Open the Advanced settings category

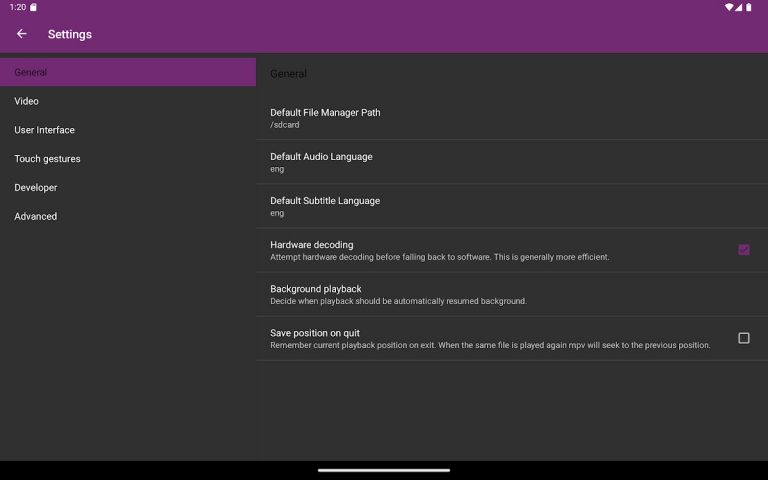(x=128, y=216)
